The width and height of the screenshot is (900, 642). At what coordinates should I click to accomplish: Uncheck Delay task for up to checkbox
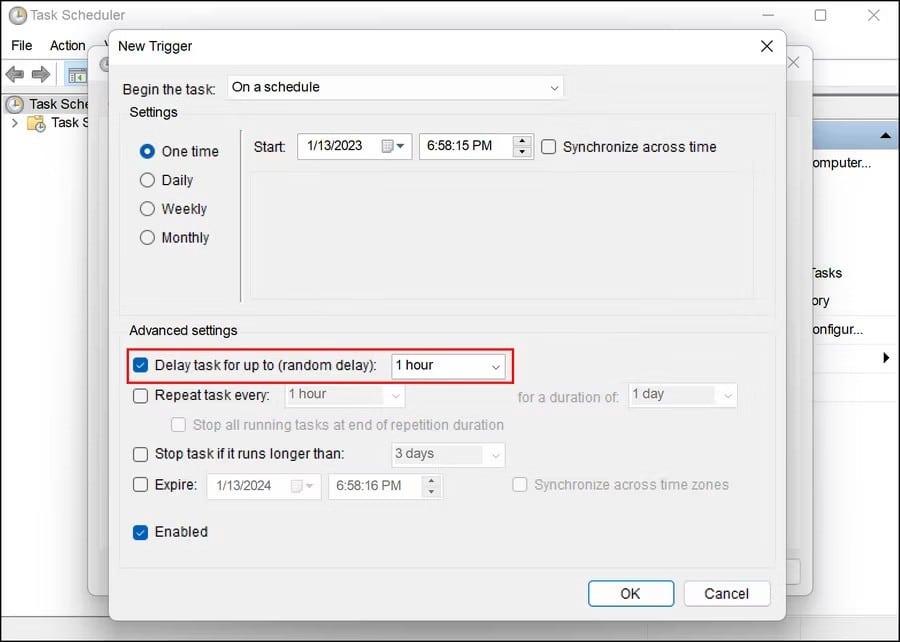pos(141,366)
